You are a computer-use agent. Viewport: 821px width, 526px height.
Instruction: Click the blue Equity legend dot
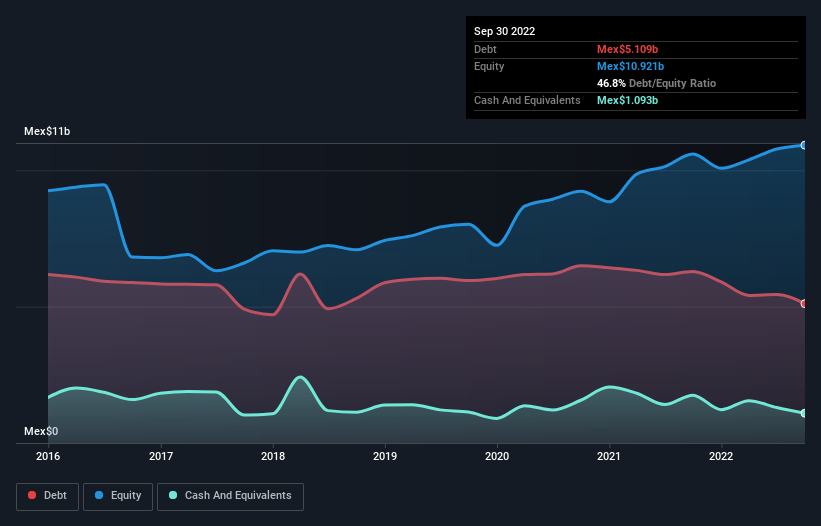99,495
